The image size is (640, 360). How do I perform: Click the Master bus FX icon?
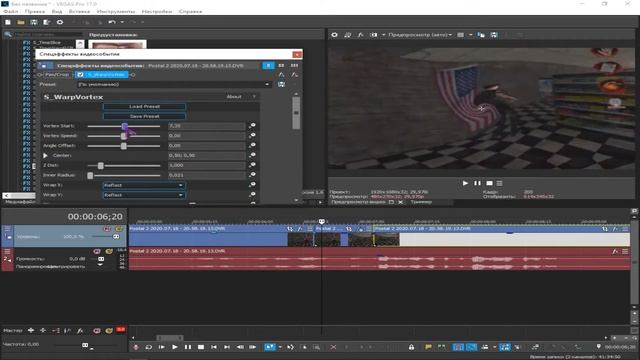pos(80,330)
